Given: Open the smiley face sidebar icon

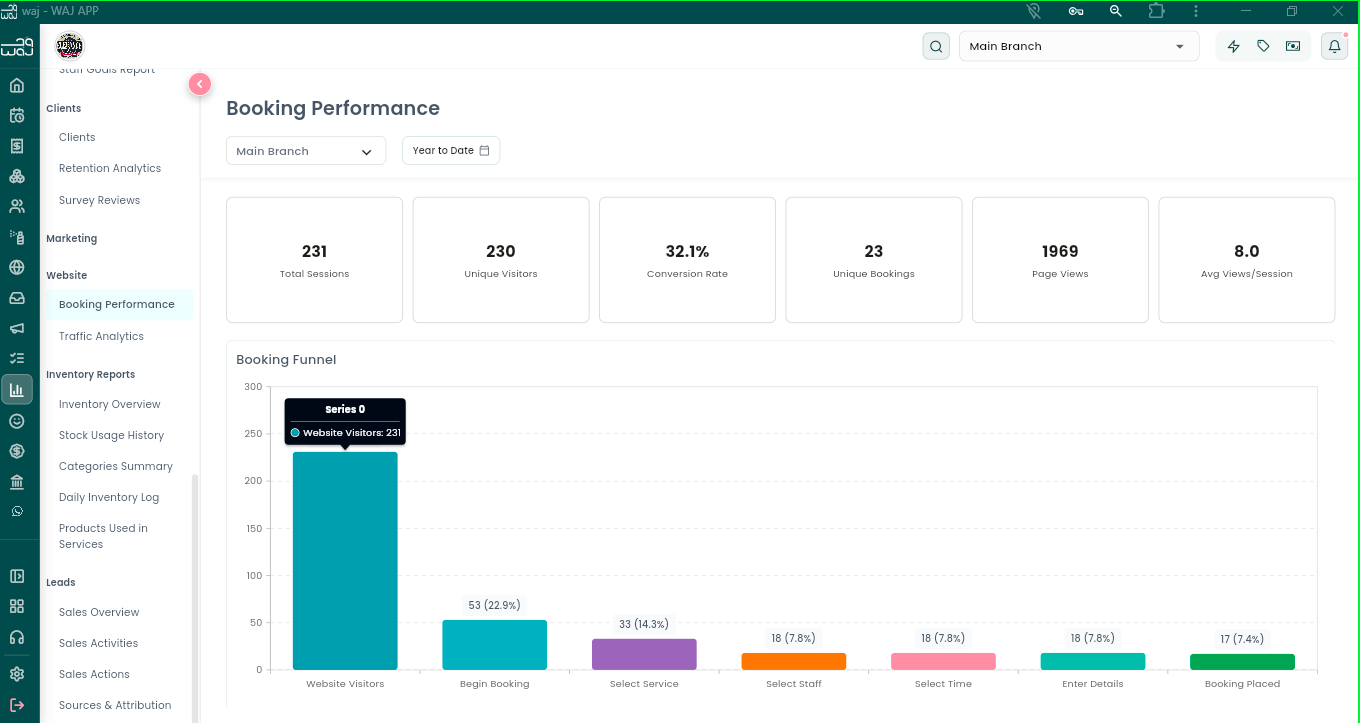Looking at the screenshot, I should coord(16,421).
